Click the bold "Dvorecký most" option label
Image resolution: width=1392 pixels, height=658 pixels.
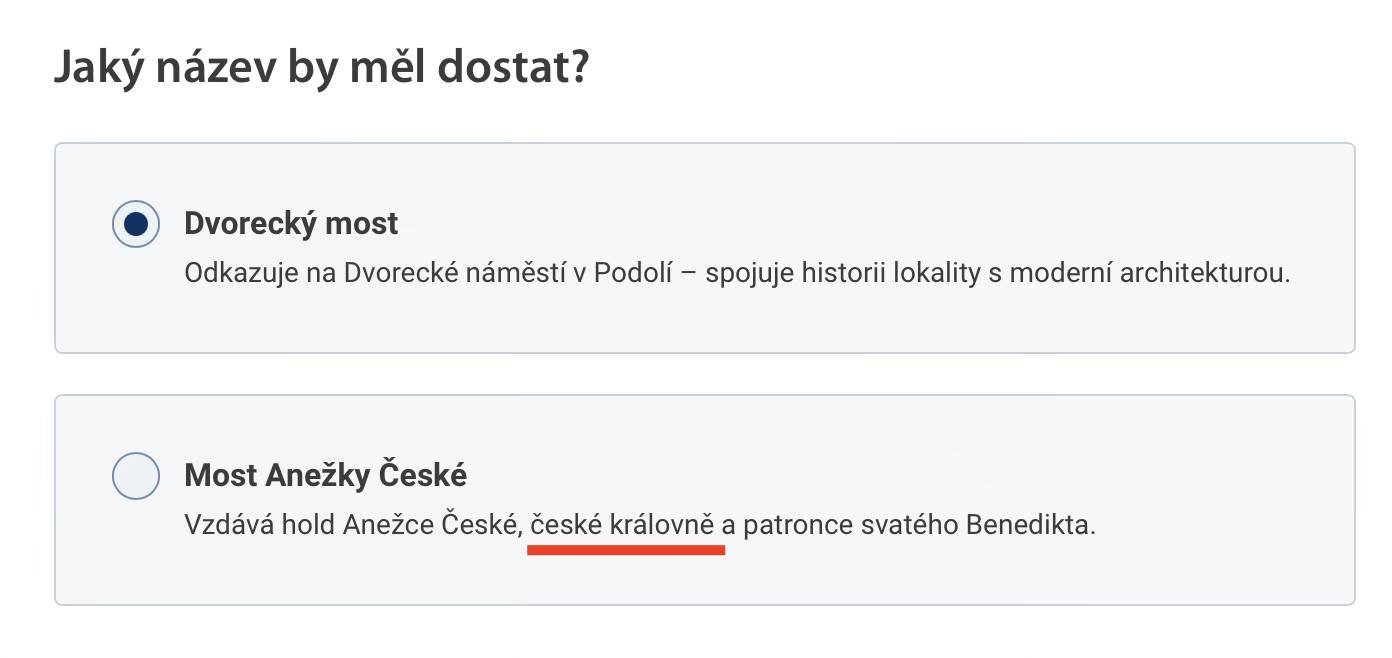click(291, 223)
